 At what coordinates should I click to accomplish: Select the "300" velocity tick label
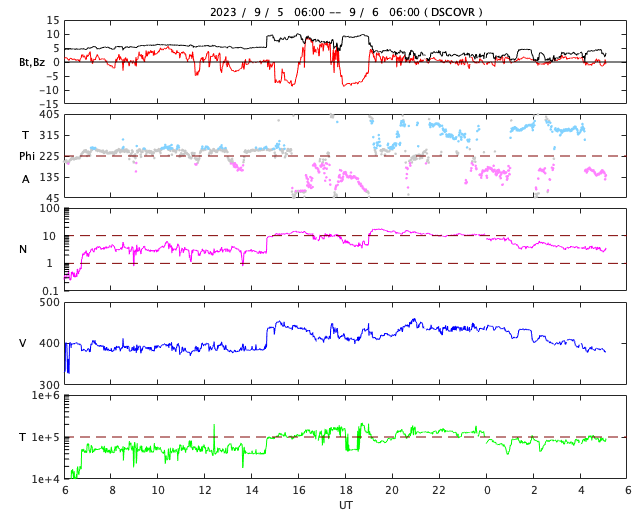click(49, 385)
